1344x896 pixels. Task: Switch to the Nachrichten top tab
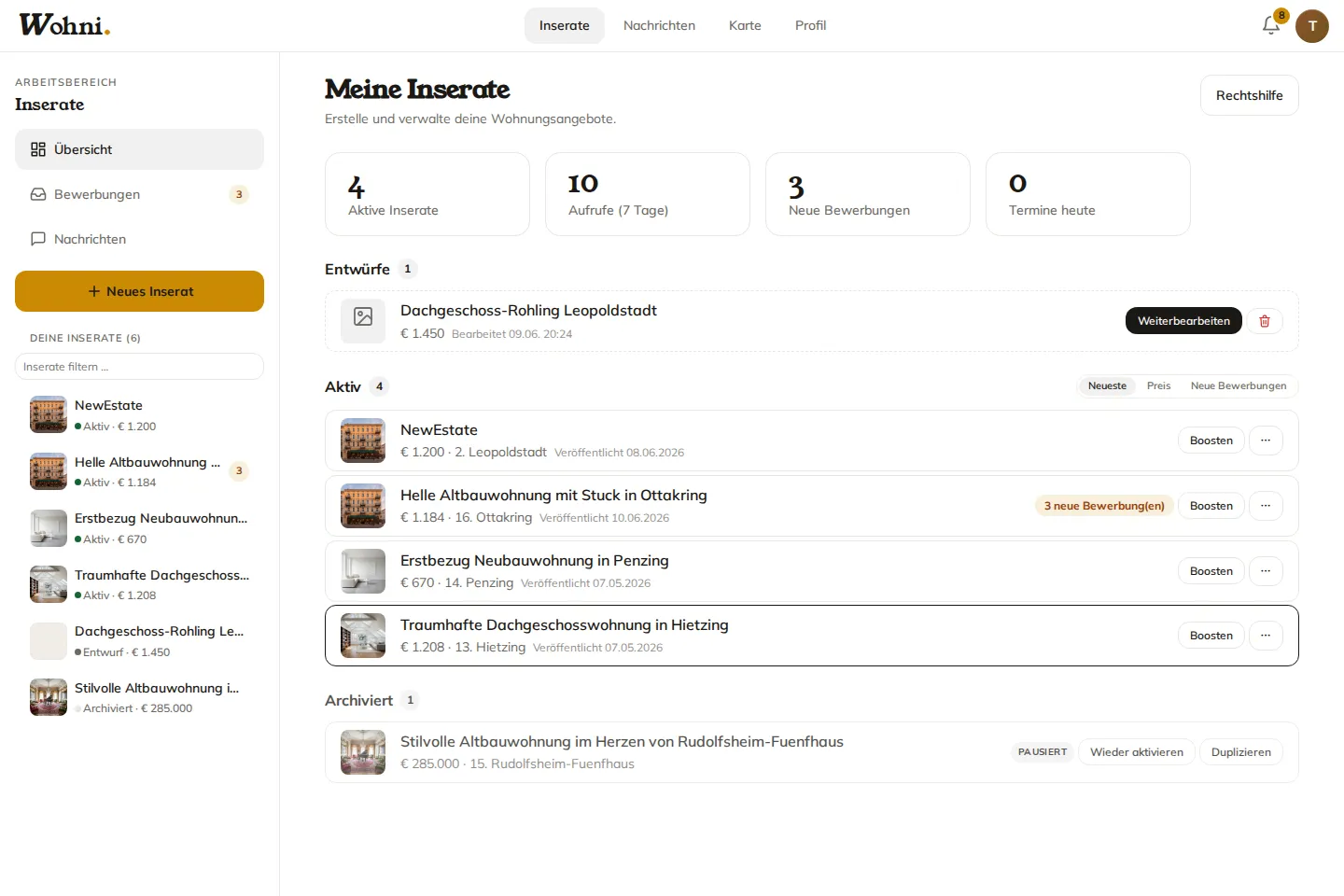tap(659, 25)
